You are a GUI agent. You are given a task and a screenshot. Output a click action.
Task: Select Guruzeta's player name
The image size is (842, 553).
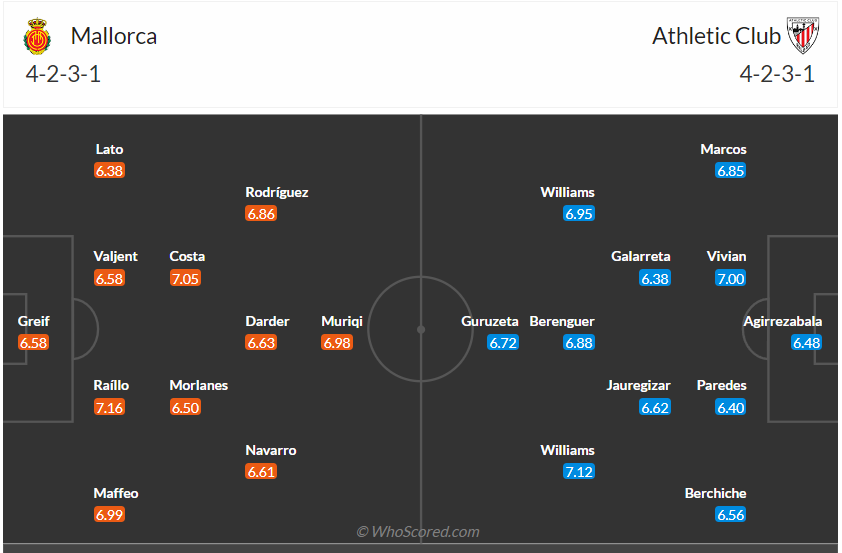pos(490,321)
